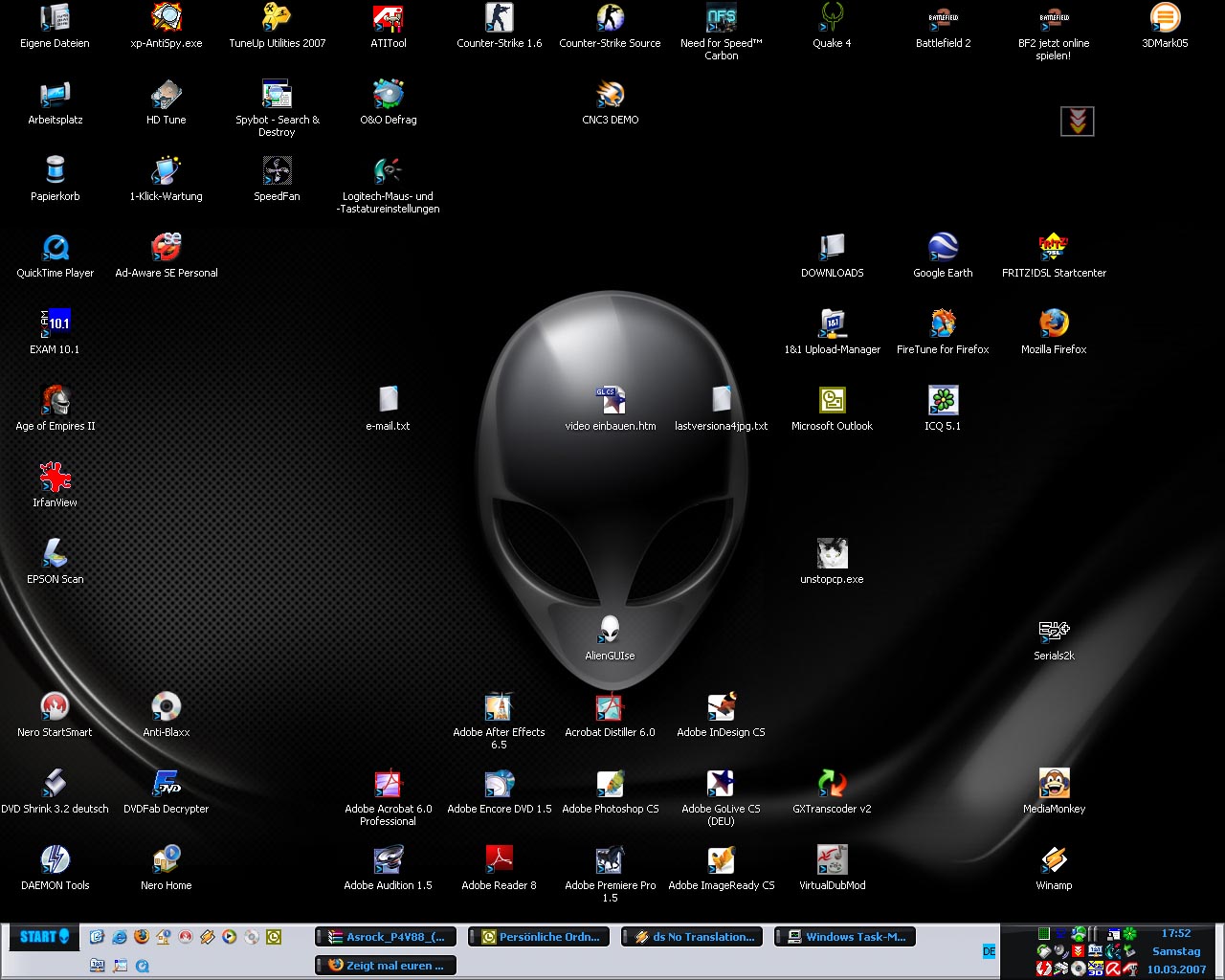Open the Microsoft Outlook desktop shortcut

[x=832, y=410]
